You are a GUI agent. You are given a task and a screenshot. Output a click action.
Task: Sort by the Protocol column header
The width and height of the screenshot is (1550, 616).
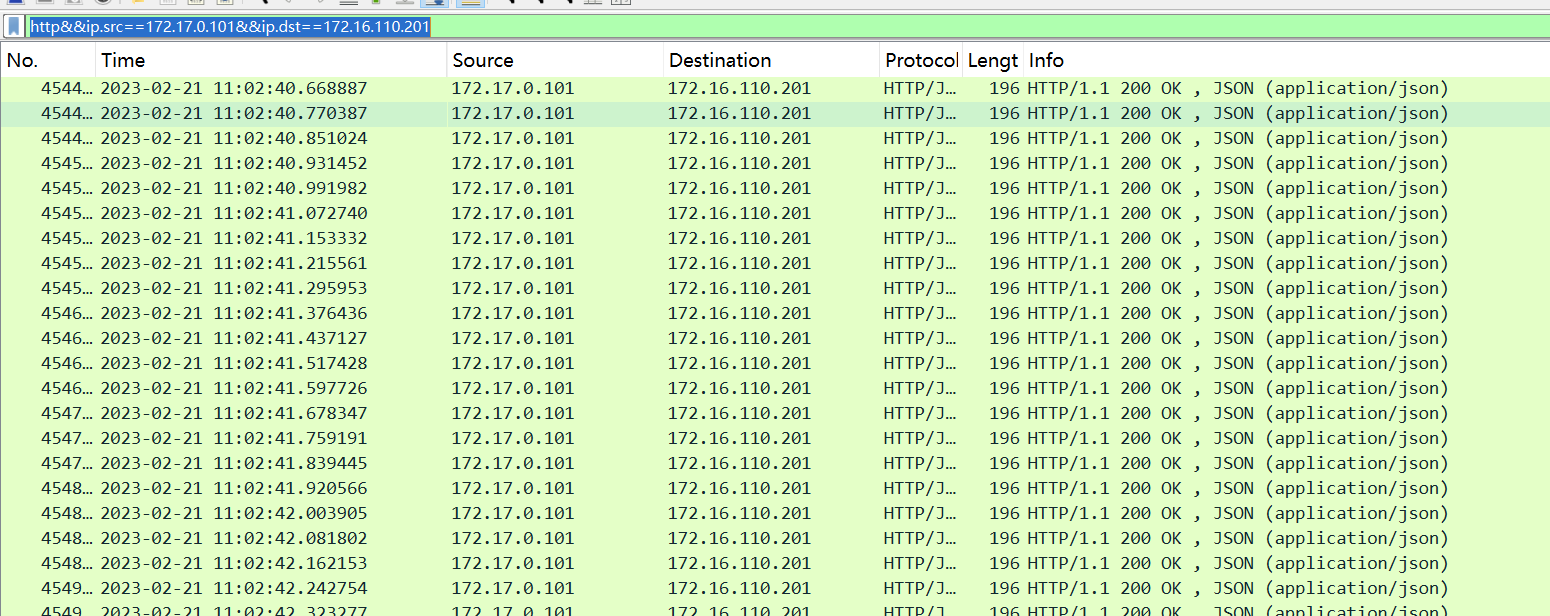(x=920, y=61)
